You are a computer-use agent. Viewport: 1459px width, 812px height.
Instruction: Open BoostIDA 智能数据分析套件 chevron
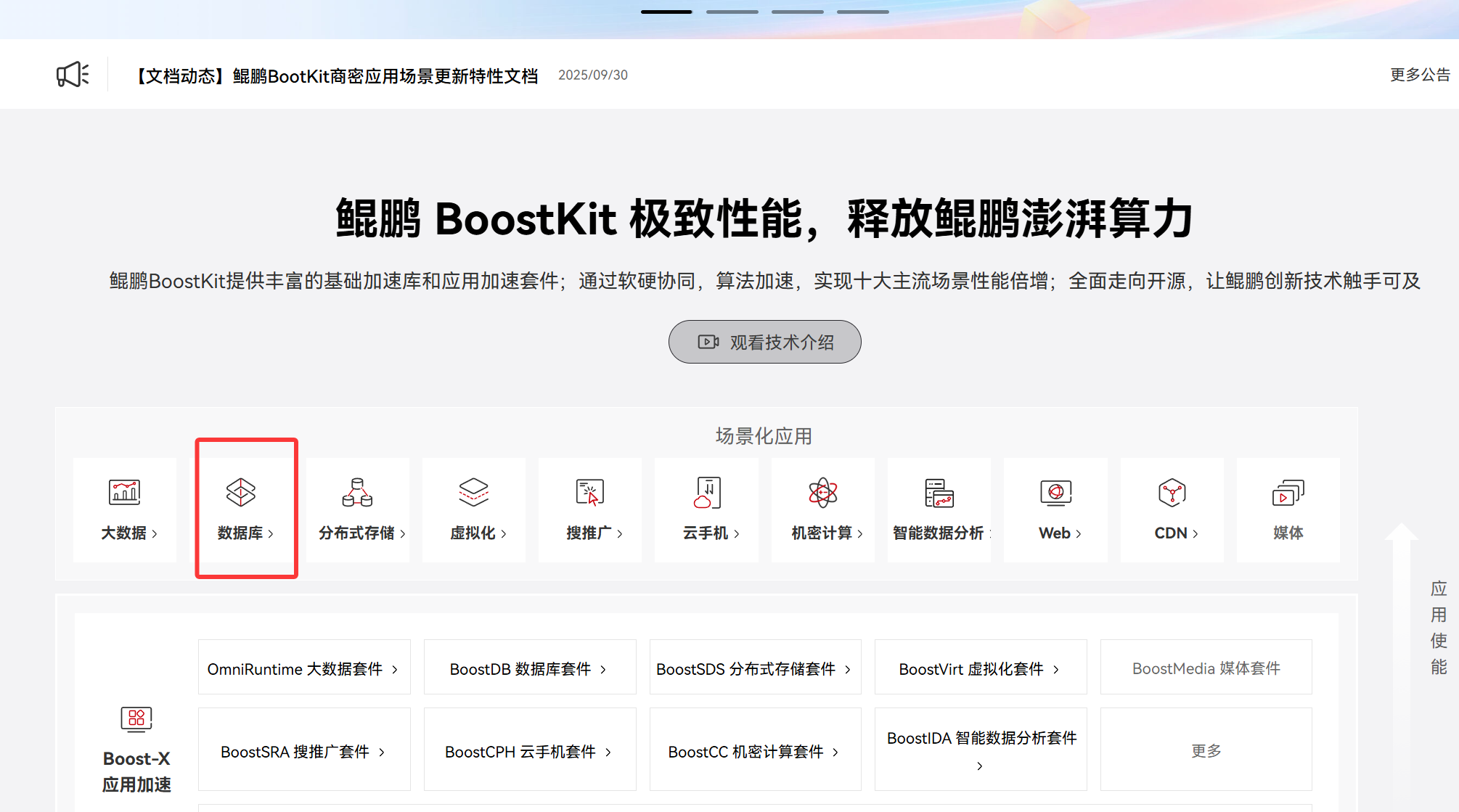tap(979, 766)
